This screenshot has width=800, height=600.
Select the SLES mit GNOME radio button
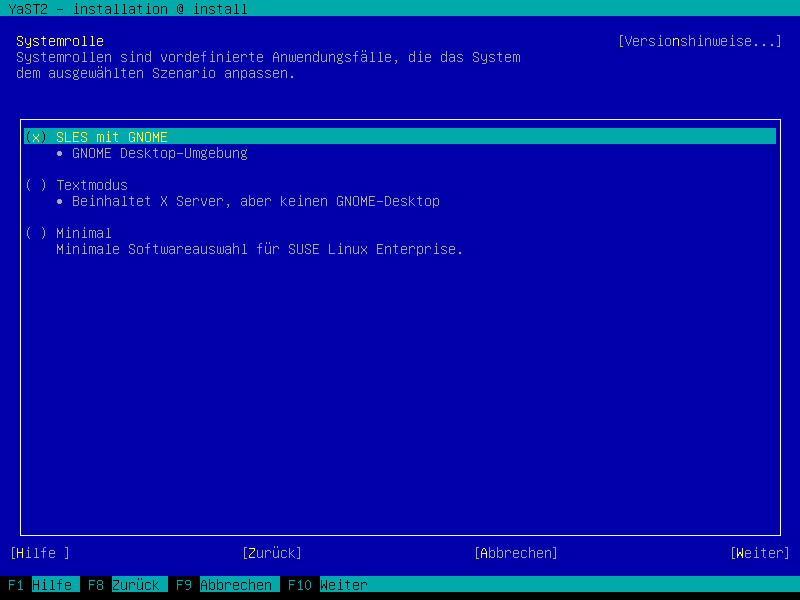click(36, 137)
